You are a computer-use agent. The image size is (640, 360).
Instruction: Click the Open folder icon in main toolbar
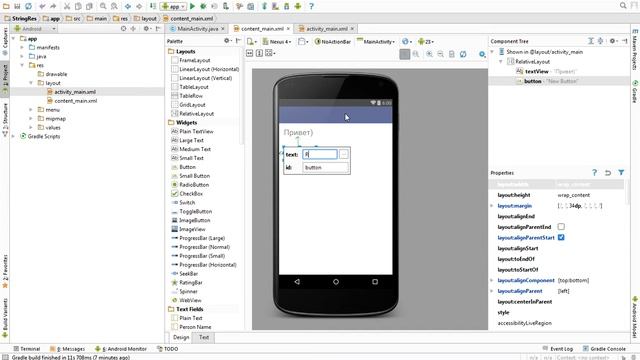(x=6, y=6)
